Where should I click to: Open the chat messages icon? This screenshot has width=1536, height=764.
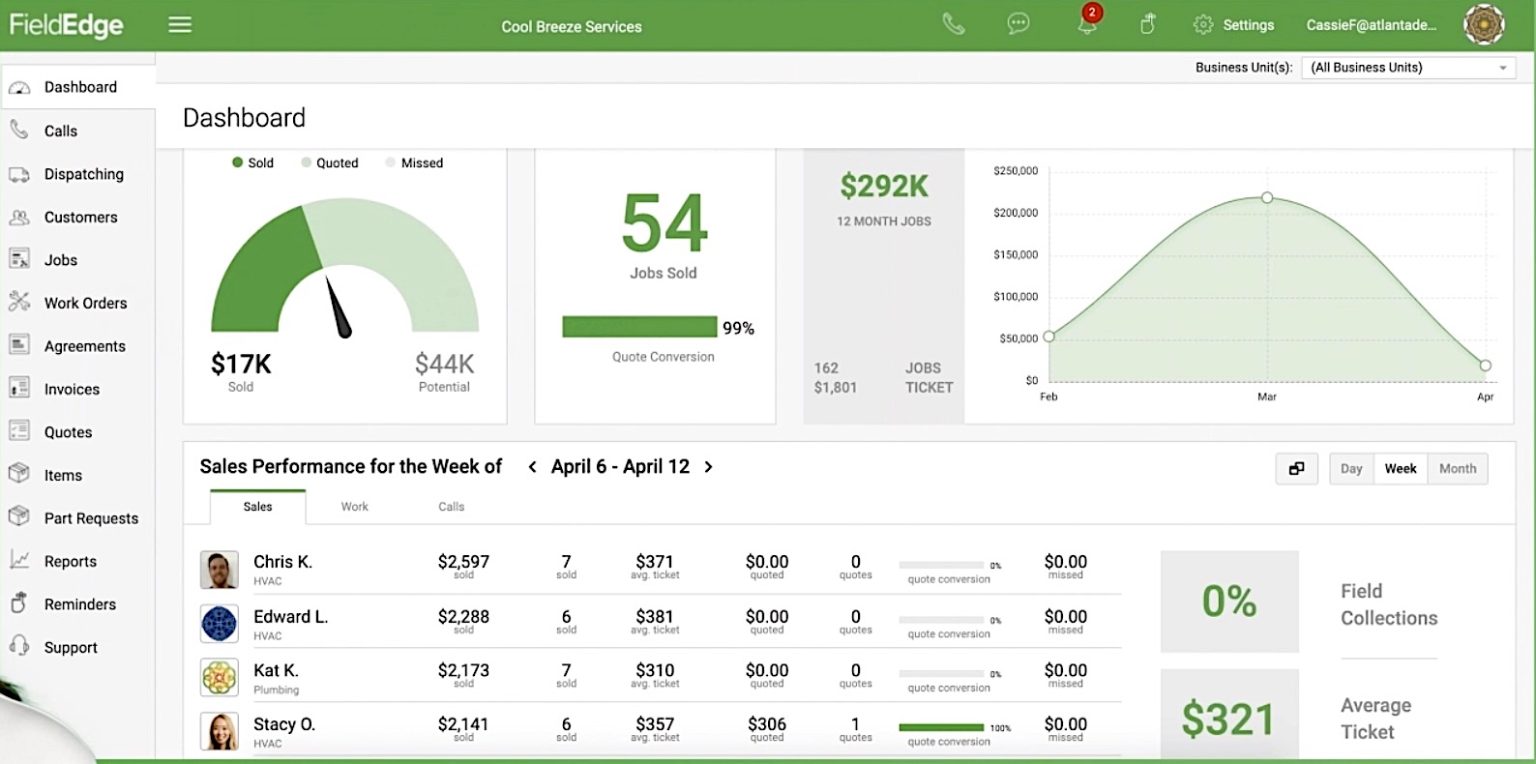pyautogui.click(x=1018, y=23)
